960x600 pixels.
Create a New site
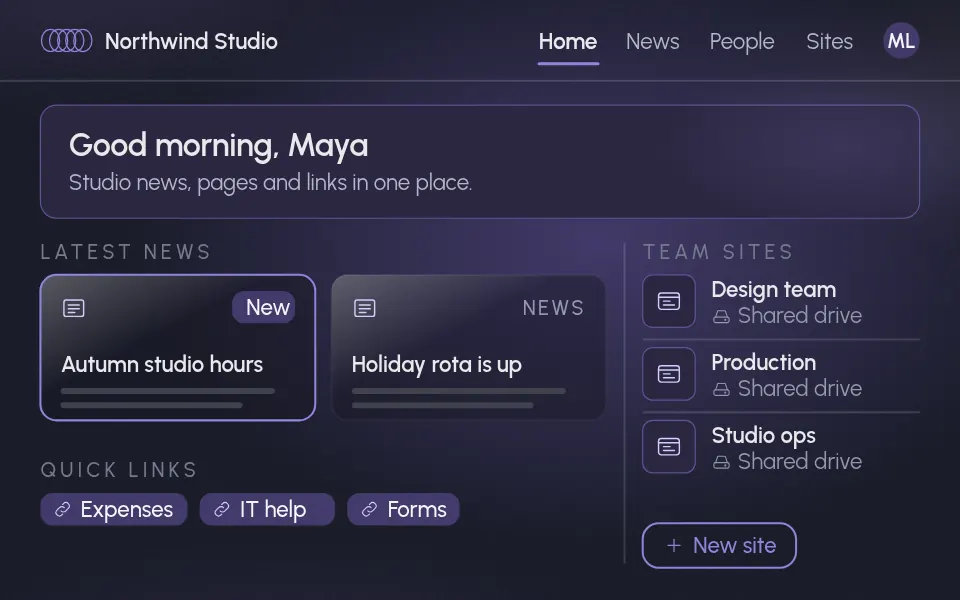(x=719, y=546)
